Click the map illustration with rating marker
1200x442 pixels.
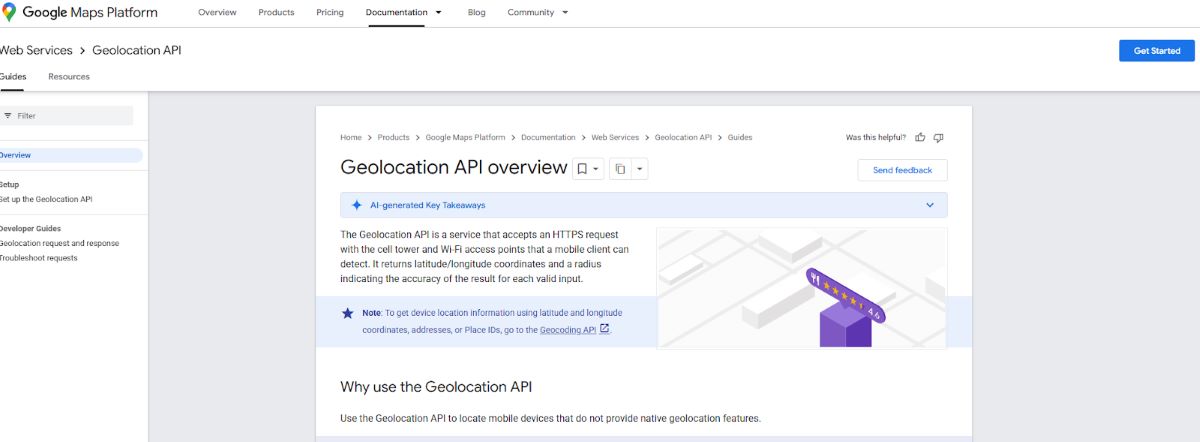(802, 288)
